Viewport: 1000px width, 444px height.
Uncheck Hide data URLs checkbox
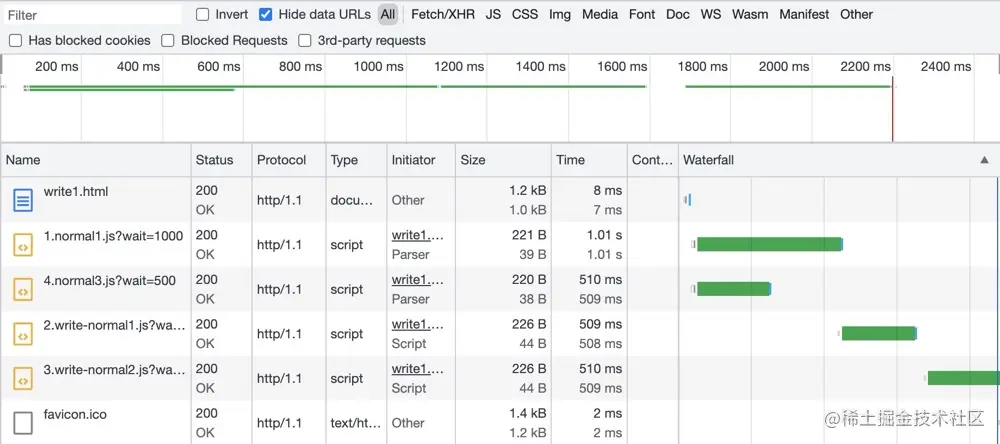pos(266,15)
